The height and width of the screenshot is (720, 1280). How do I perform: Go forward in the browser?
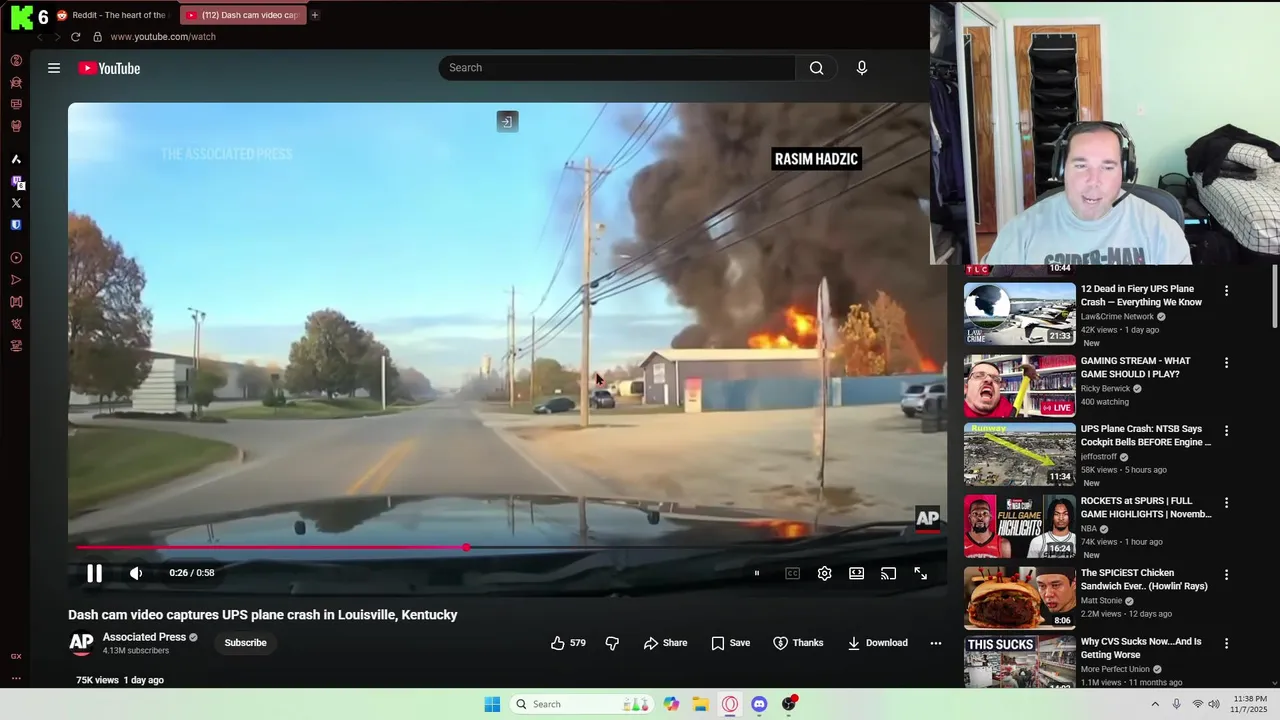[57, 37]
